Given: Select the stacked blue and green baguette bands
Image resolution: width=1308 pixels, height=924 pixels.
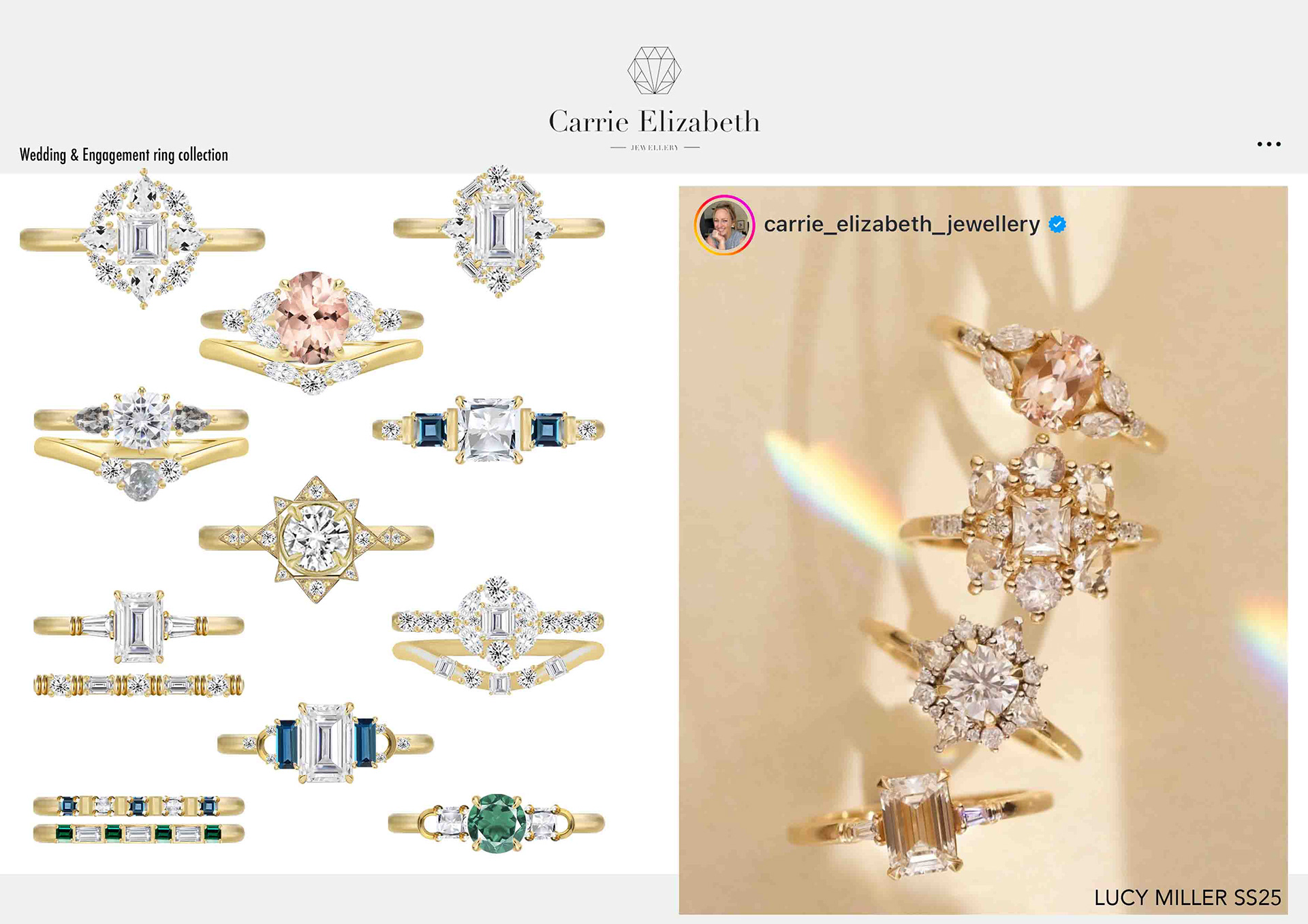Looking at the screenshot, I should tap(139, 819).
